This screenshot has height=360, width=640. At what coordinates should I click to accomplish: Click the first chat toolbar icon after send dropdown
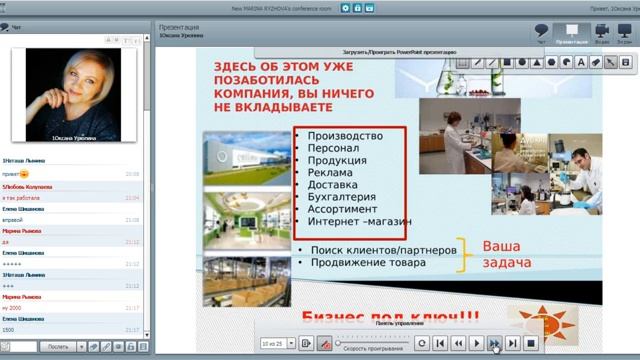click(x=93, y=347)
